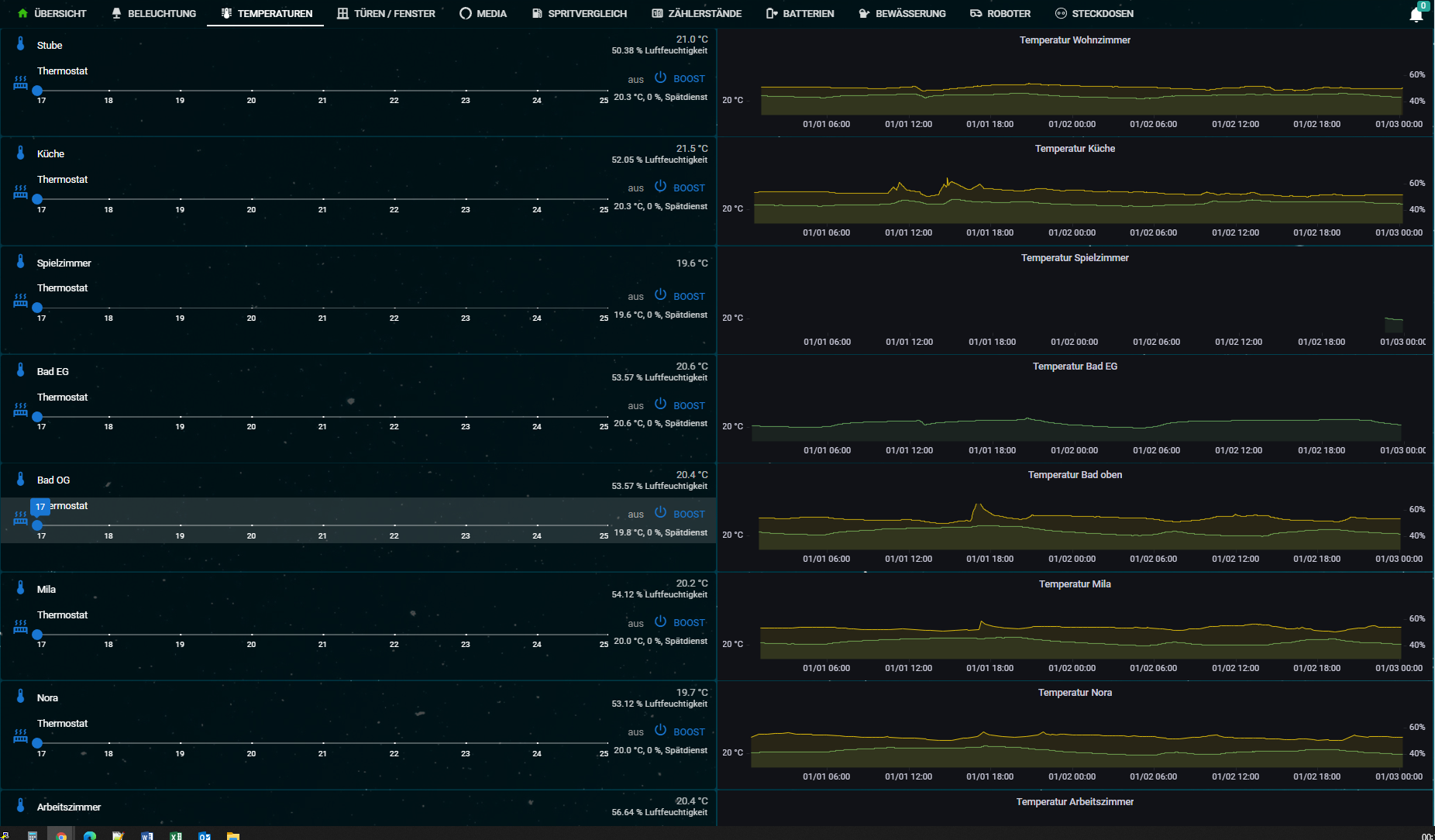This screenshot has width=1435, height=840.
Task: Click the Arbeitszimmer thermometer icon
Action: click(21, 806)
